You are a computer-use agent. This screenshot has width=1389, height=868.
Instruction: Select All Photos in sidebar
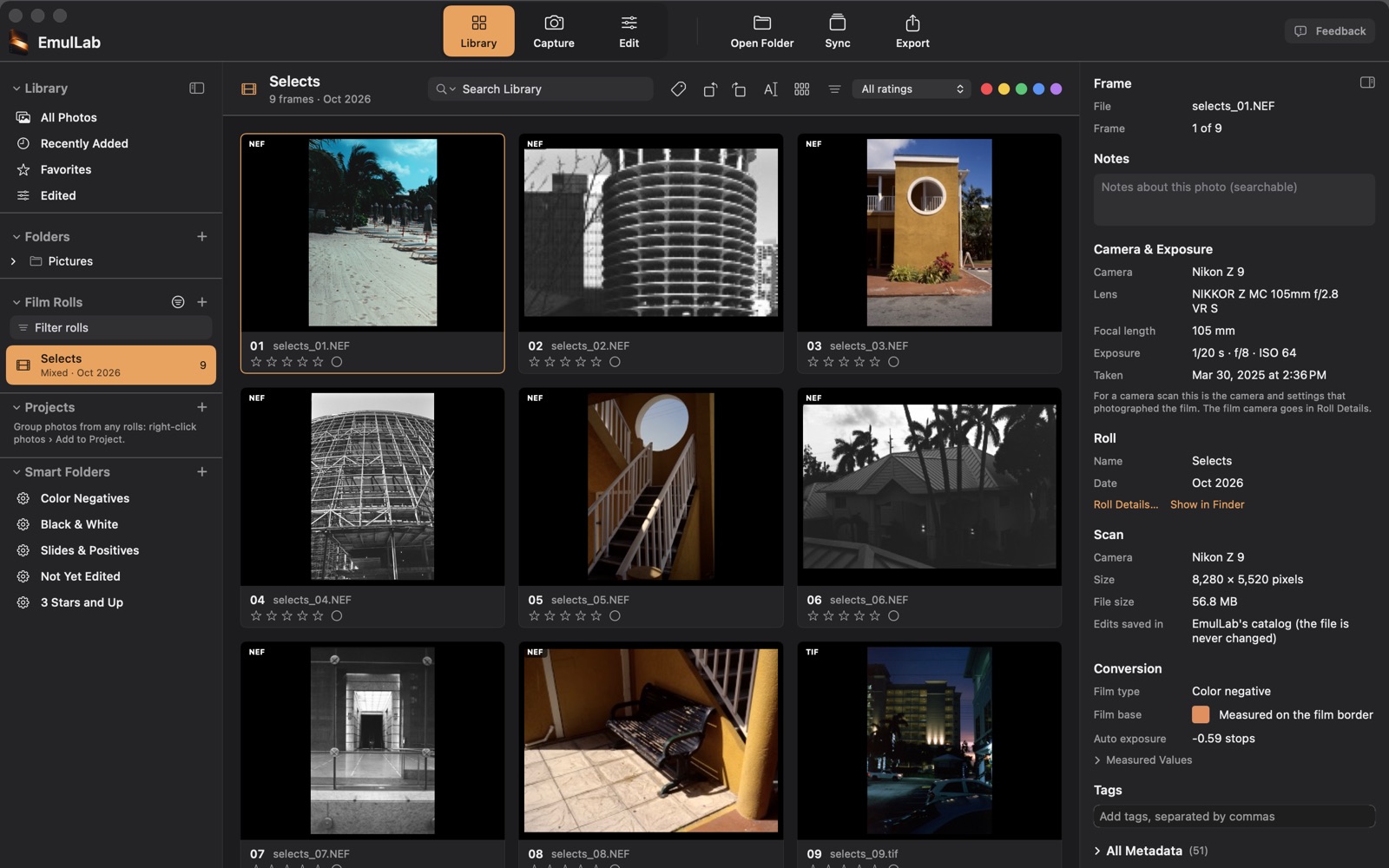(111, 117)
